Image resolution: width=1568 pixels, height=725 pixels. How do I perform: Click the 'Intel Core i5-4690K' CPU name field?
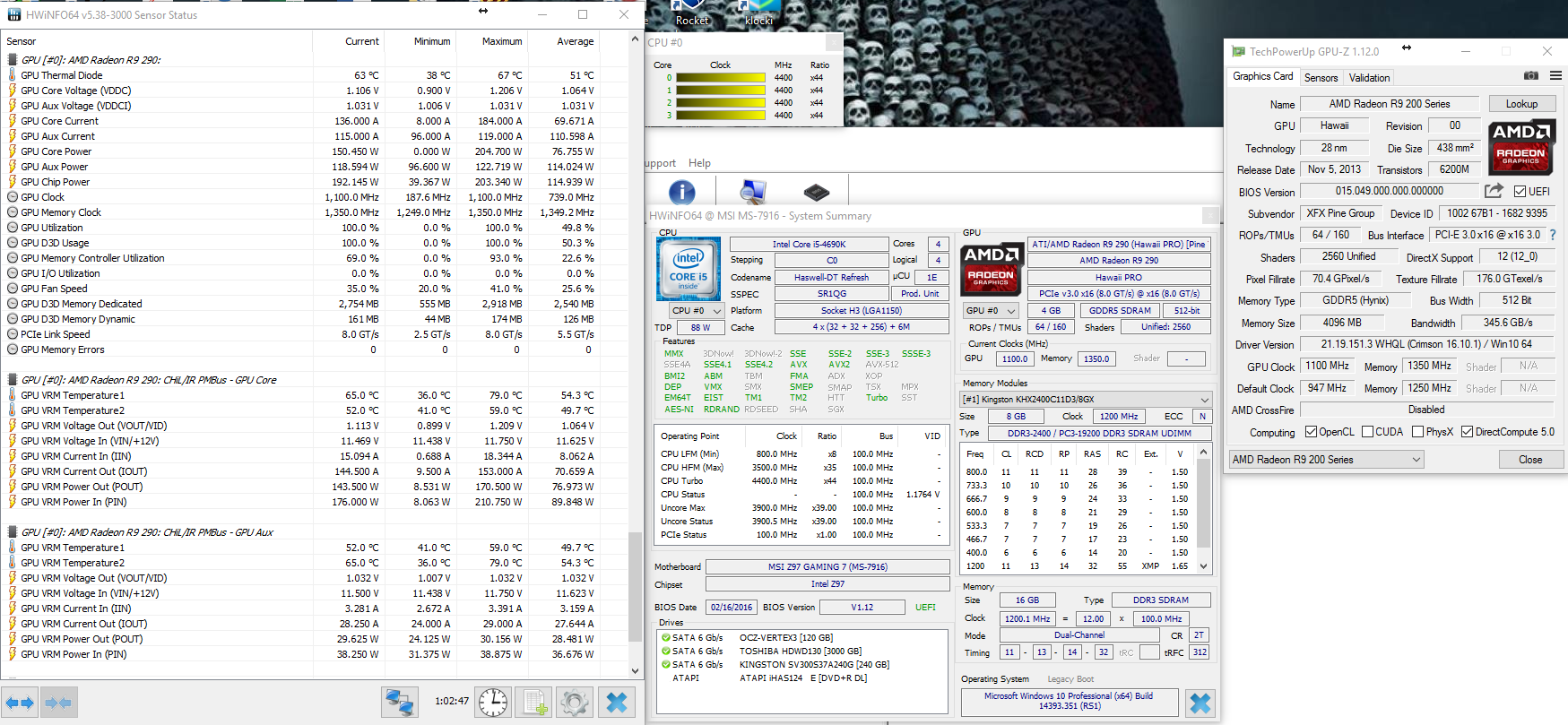click(809, 244)
